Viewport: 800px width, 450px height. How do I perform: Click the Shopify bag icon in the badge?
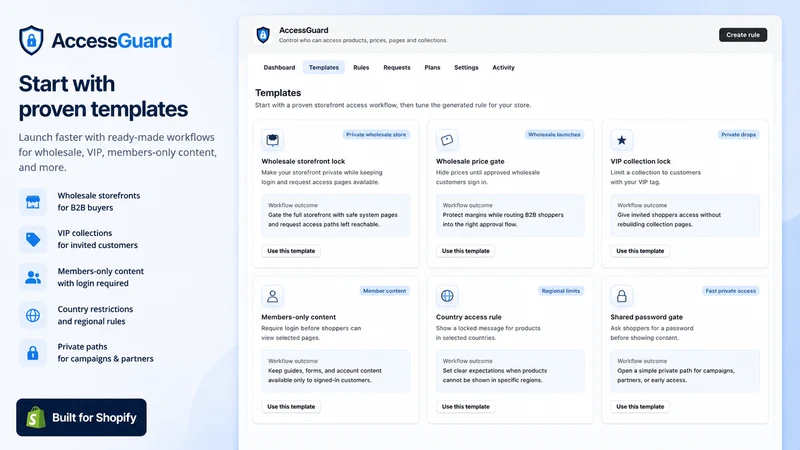click(36, 417)
